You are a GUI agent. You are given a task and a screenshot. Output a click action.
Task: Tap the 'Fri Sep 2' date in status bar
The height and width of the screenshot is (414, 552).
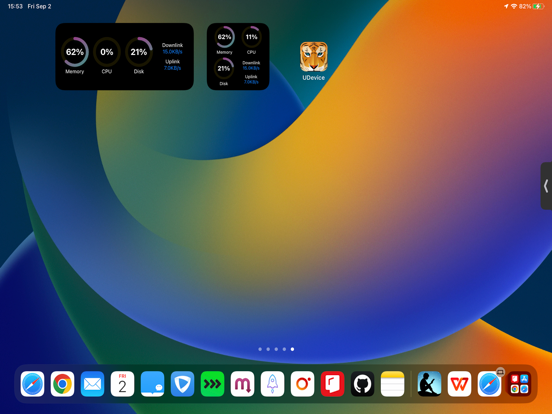[39, 6]
